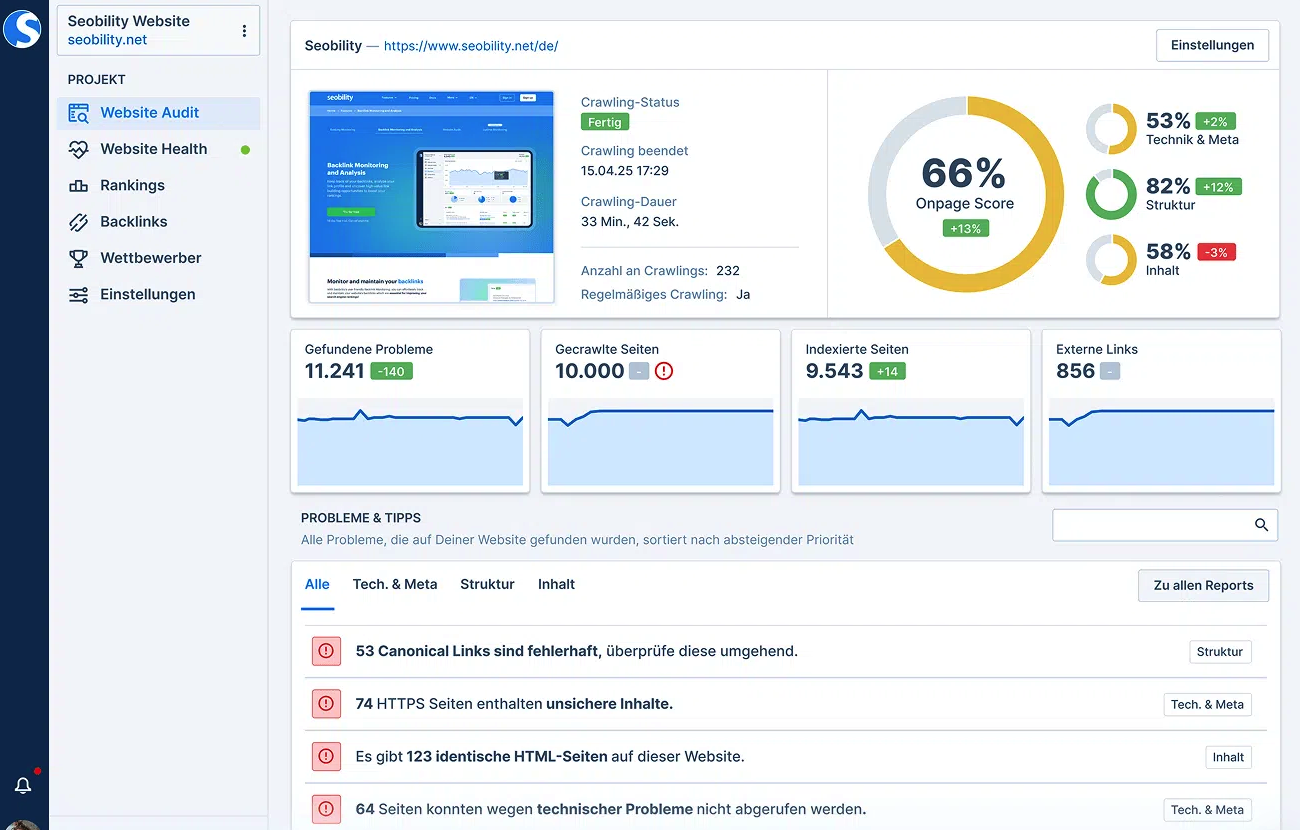The height and width of the screenshot is (830, 1300).
Task: Click the 66% Onpage Score donut chart
Action: pos(965,195)
